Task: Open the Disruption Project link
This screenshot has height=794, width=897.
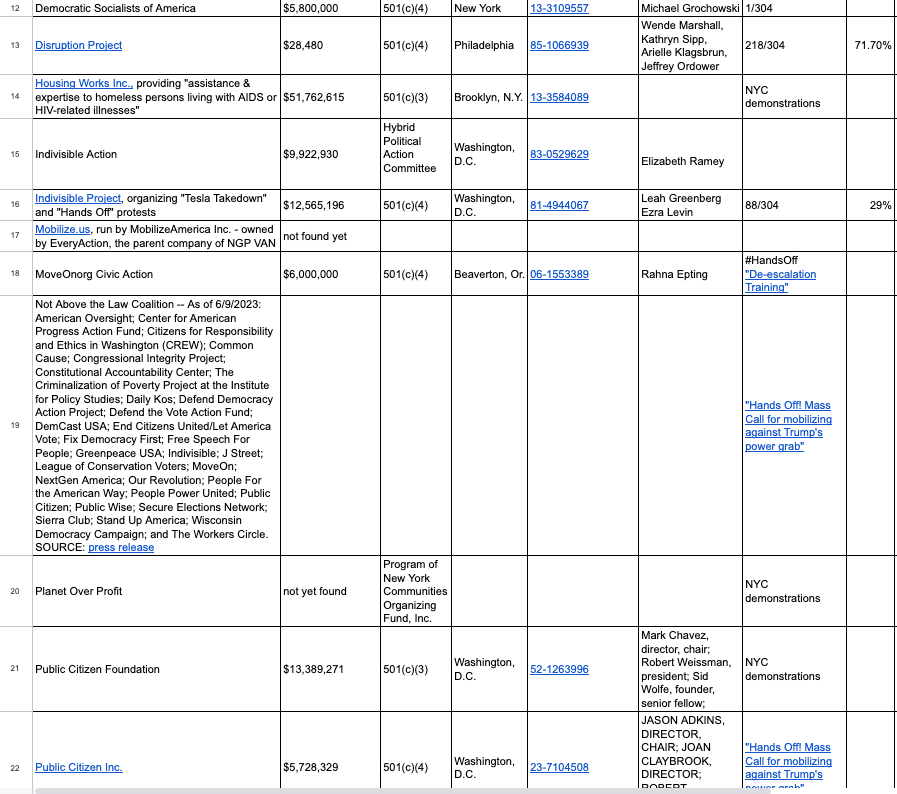Action: [78, 45]
